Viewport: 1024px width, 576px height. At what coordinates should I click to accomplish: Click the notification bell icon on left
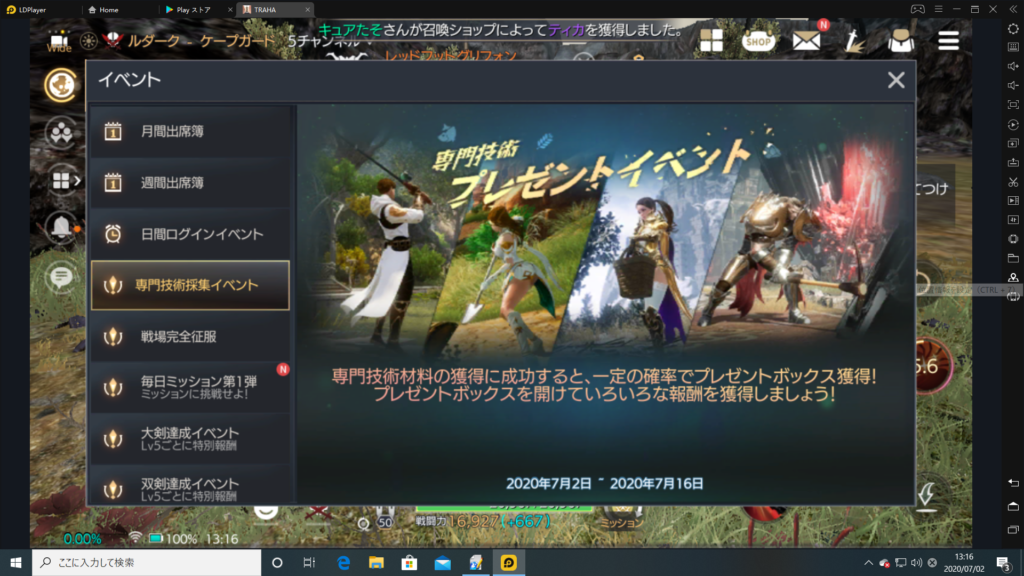[x=62, y=227]
